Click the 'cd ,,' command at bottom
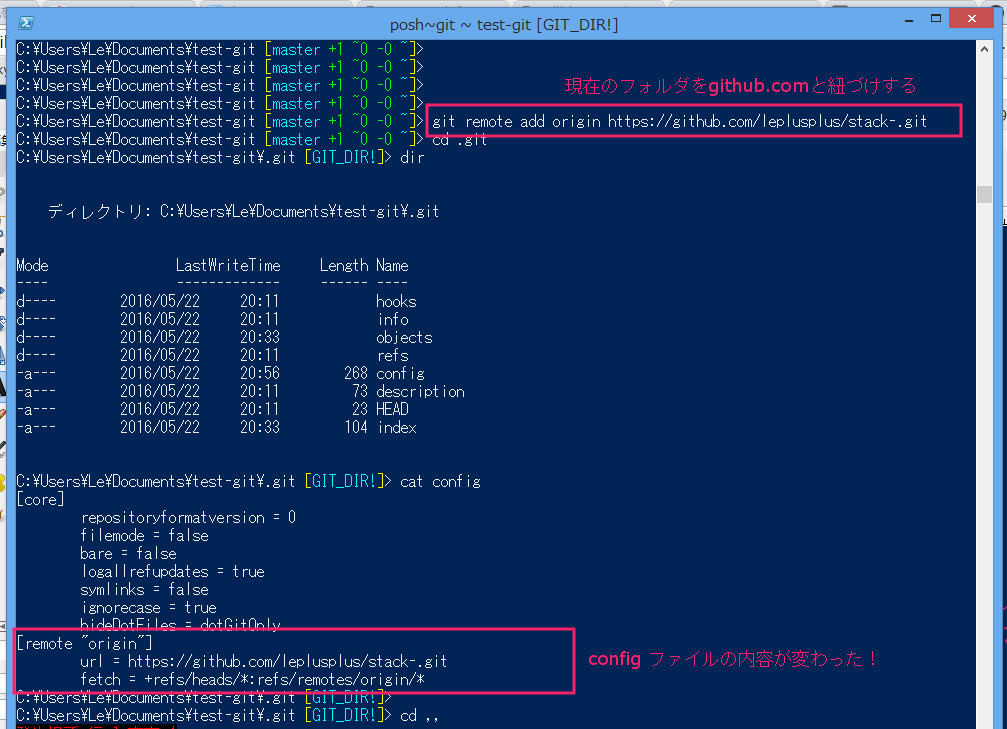Image resolution: width=1007 pixels, height=729 pixels. (419, 715)
